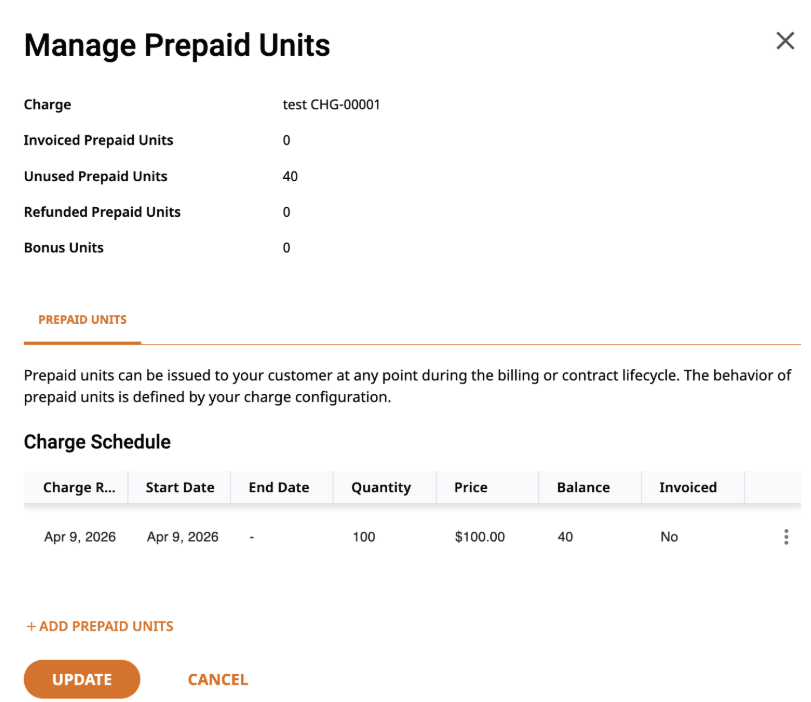811x702 pixels.
Task: Click the UPDATE button
Action: (x=82, y=679)
